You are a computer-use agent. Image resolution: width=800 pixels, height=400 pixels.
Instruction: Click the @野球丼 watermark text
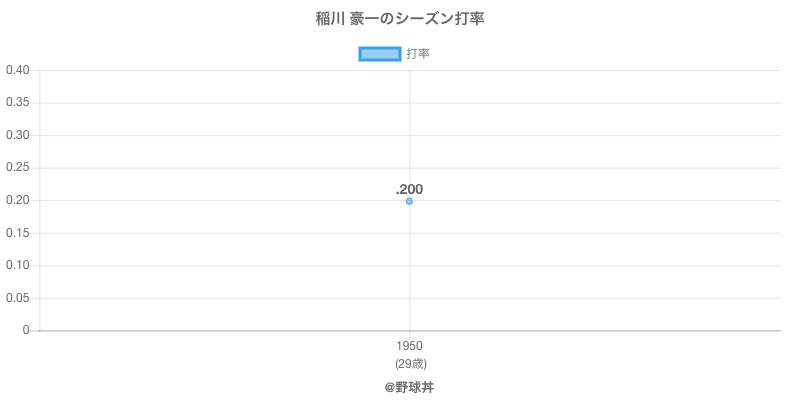(409, 386)
